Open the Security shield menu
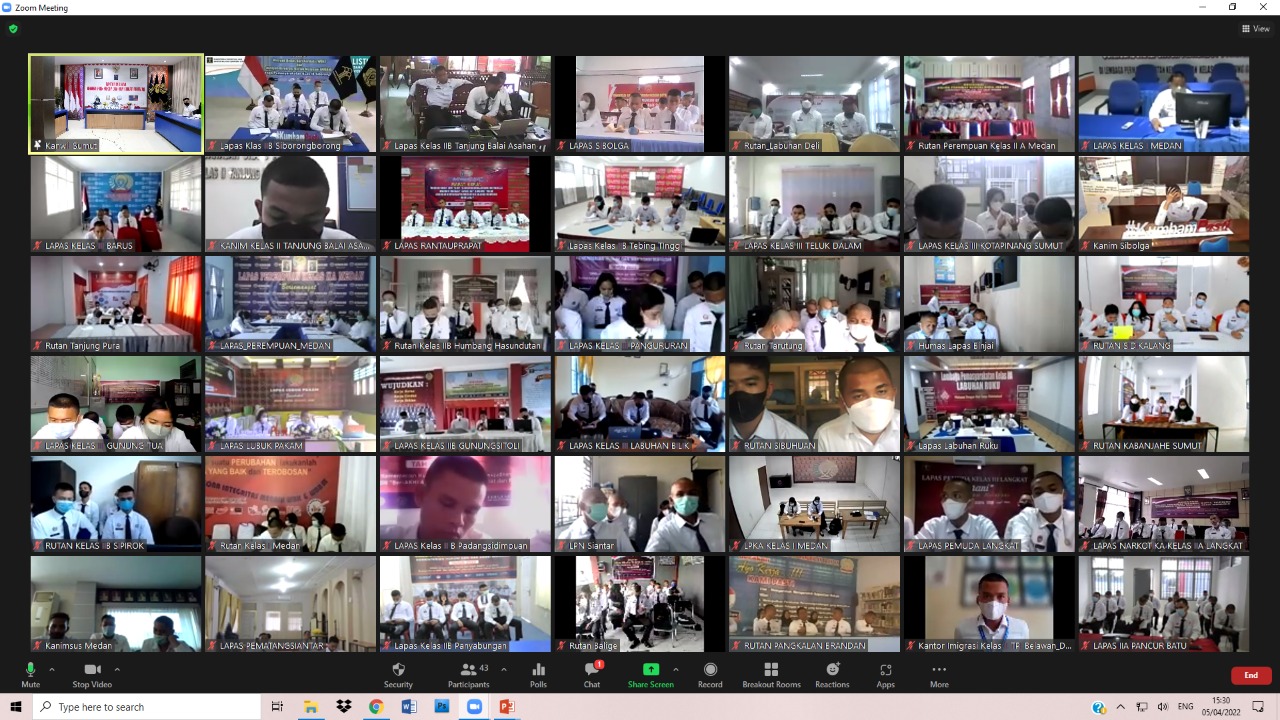This screenshot has height=720, width=1280. (x=398, y=673)
